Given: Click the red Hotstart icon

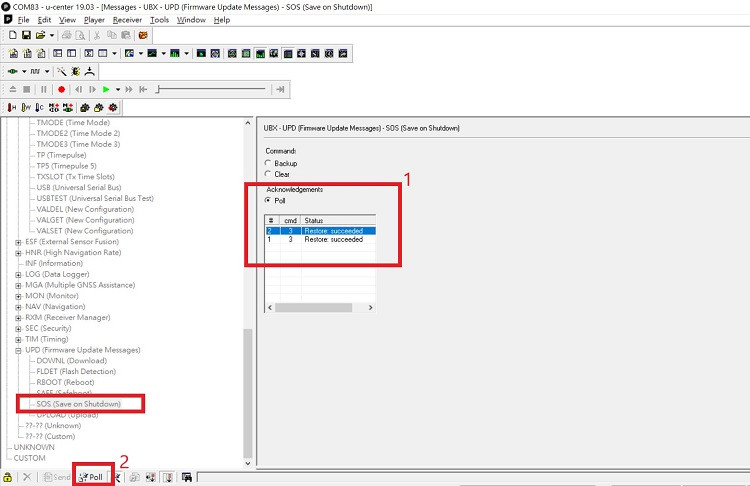Looking at the screenshot, I should pyautogui.click(x=12, y=107).
